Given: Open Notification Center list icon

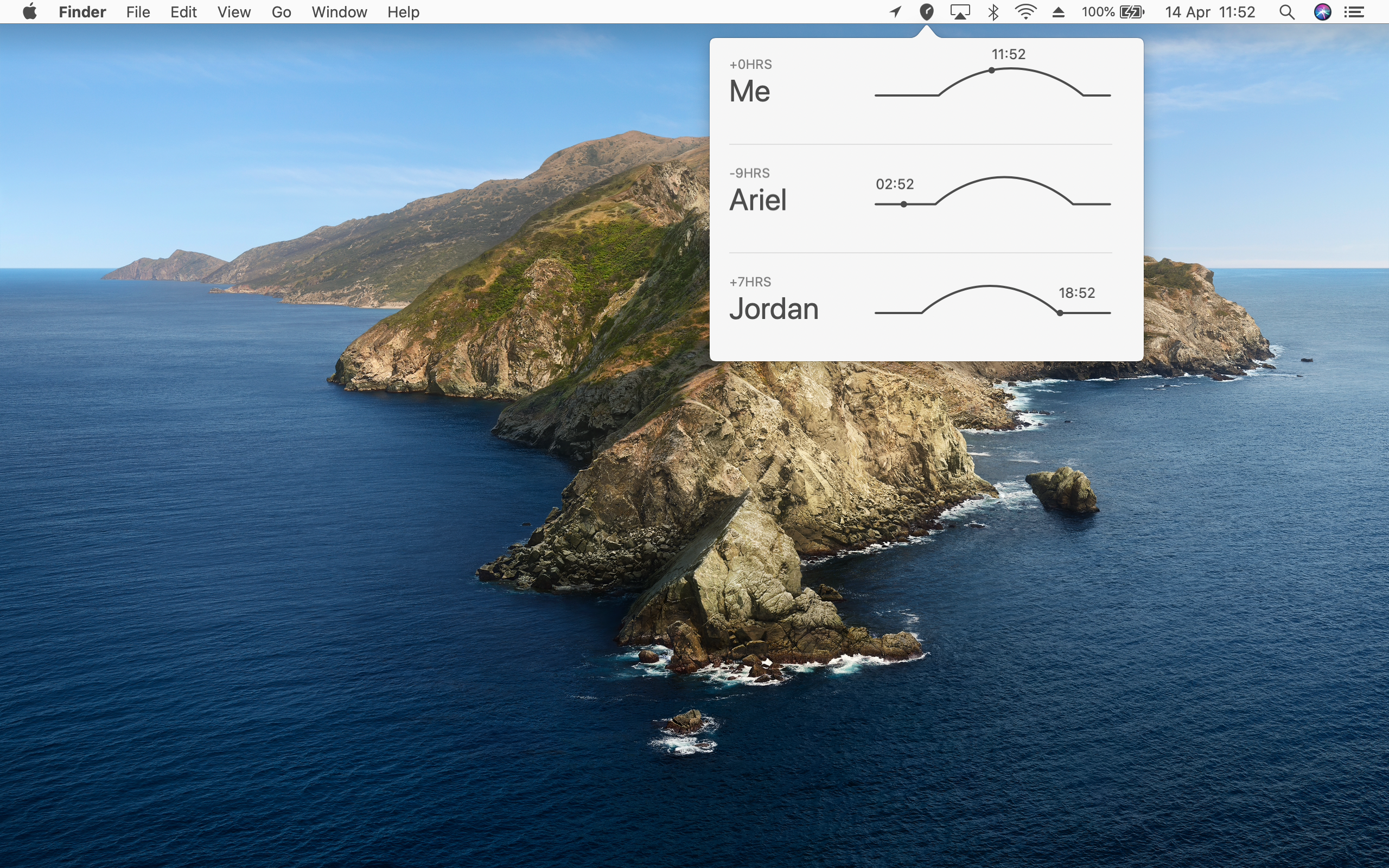Looking at the screenshot, I should point(1355,12).
